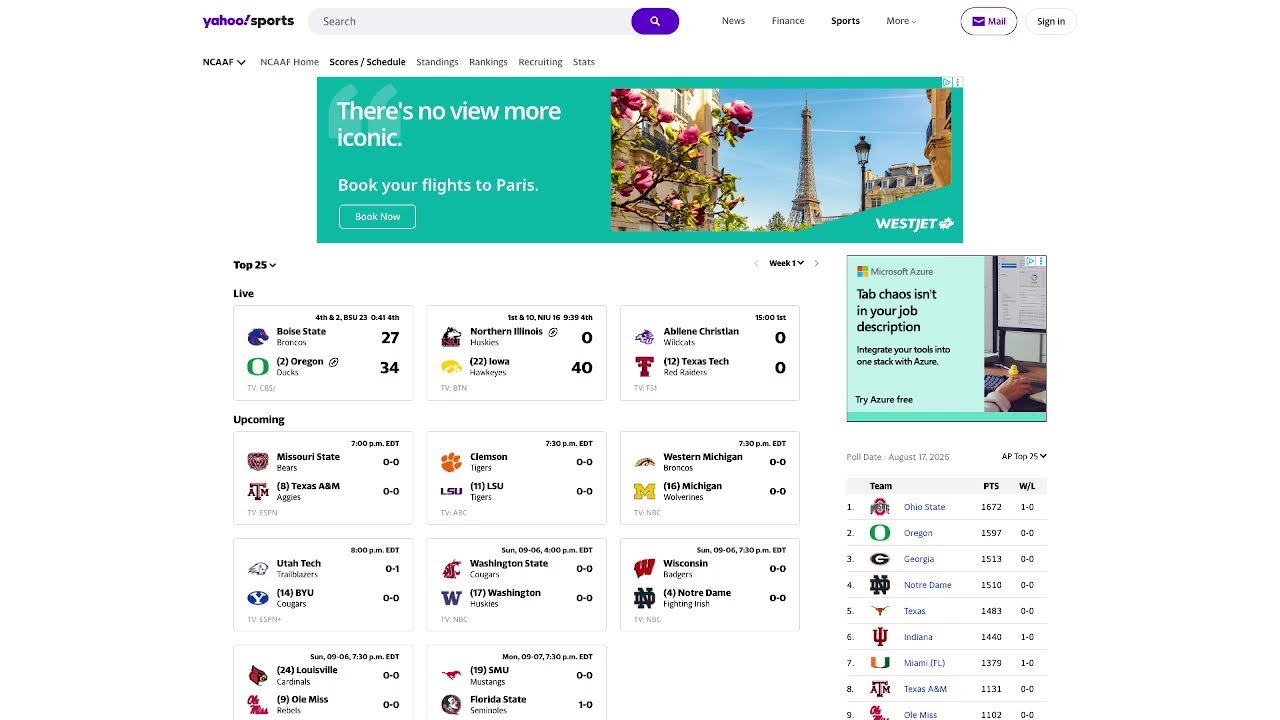Viewport: 1280px width, 720px height.
Task: Click the Michigan Wolverines logo
Action: 645,491
